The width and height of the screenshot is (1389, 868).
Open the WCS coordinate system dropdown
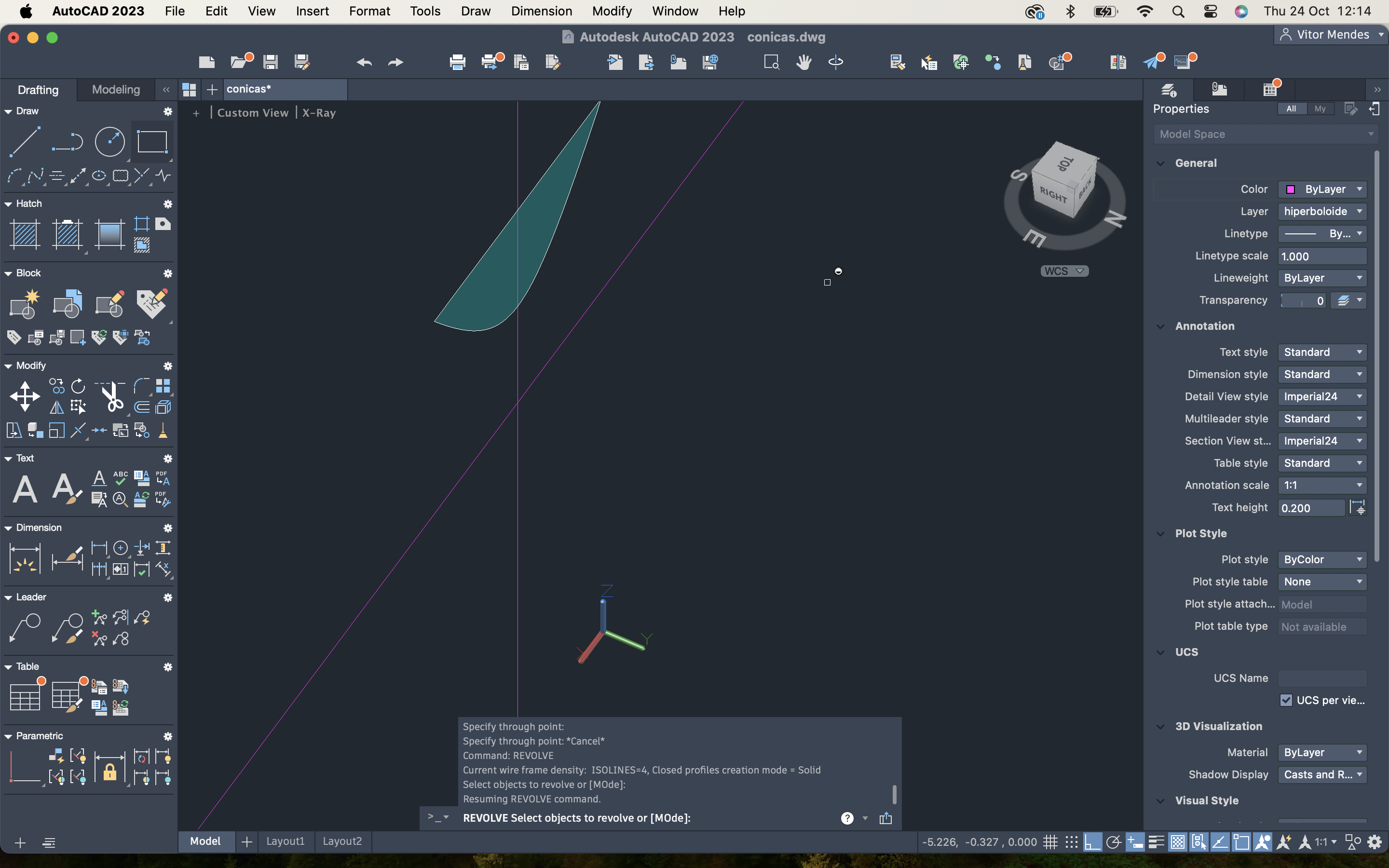[1065, 271]
